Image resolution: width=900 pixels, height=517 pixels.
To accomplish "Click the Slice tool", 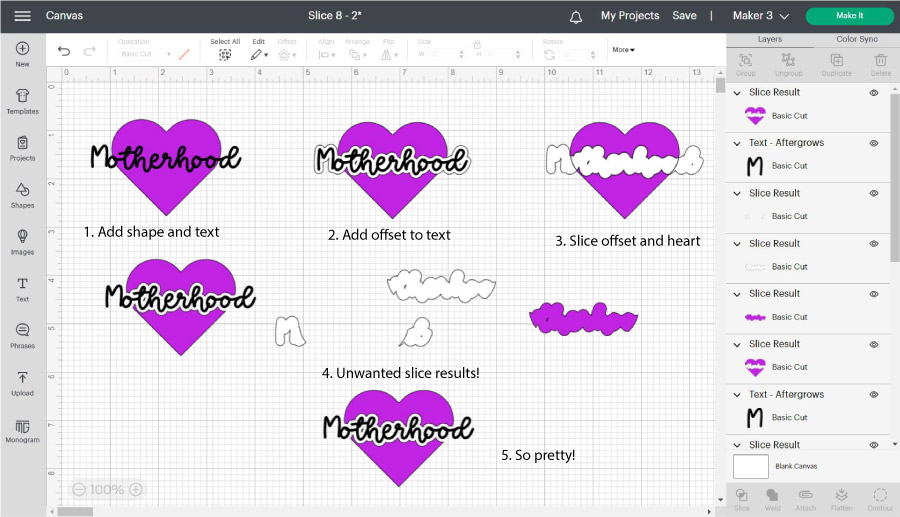I will click(742, 499).
